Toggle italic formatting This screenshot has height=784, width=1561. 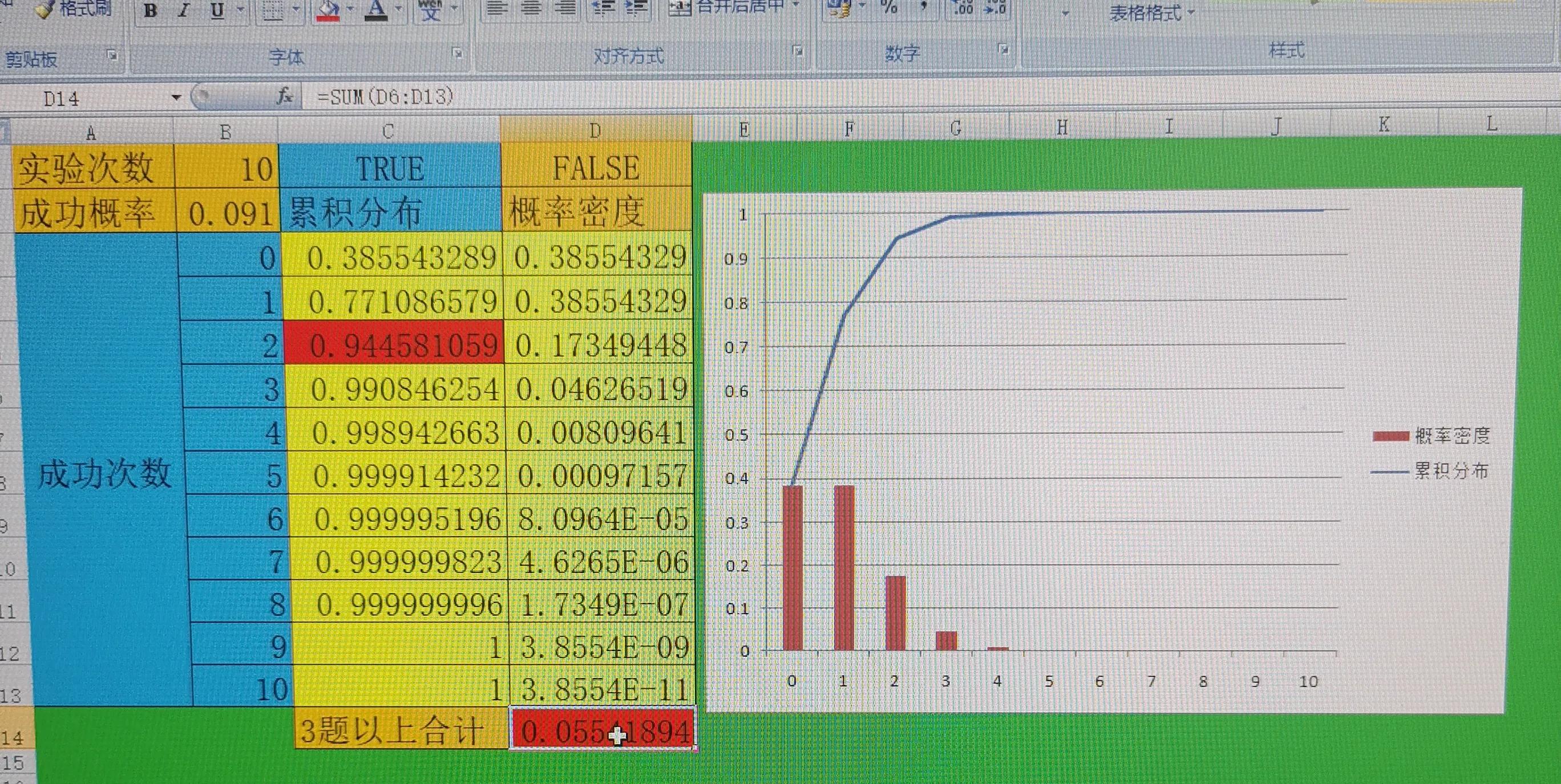(x=183, y=9)
